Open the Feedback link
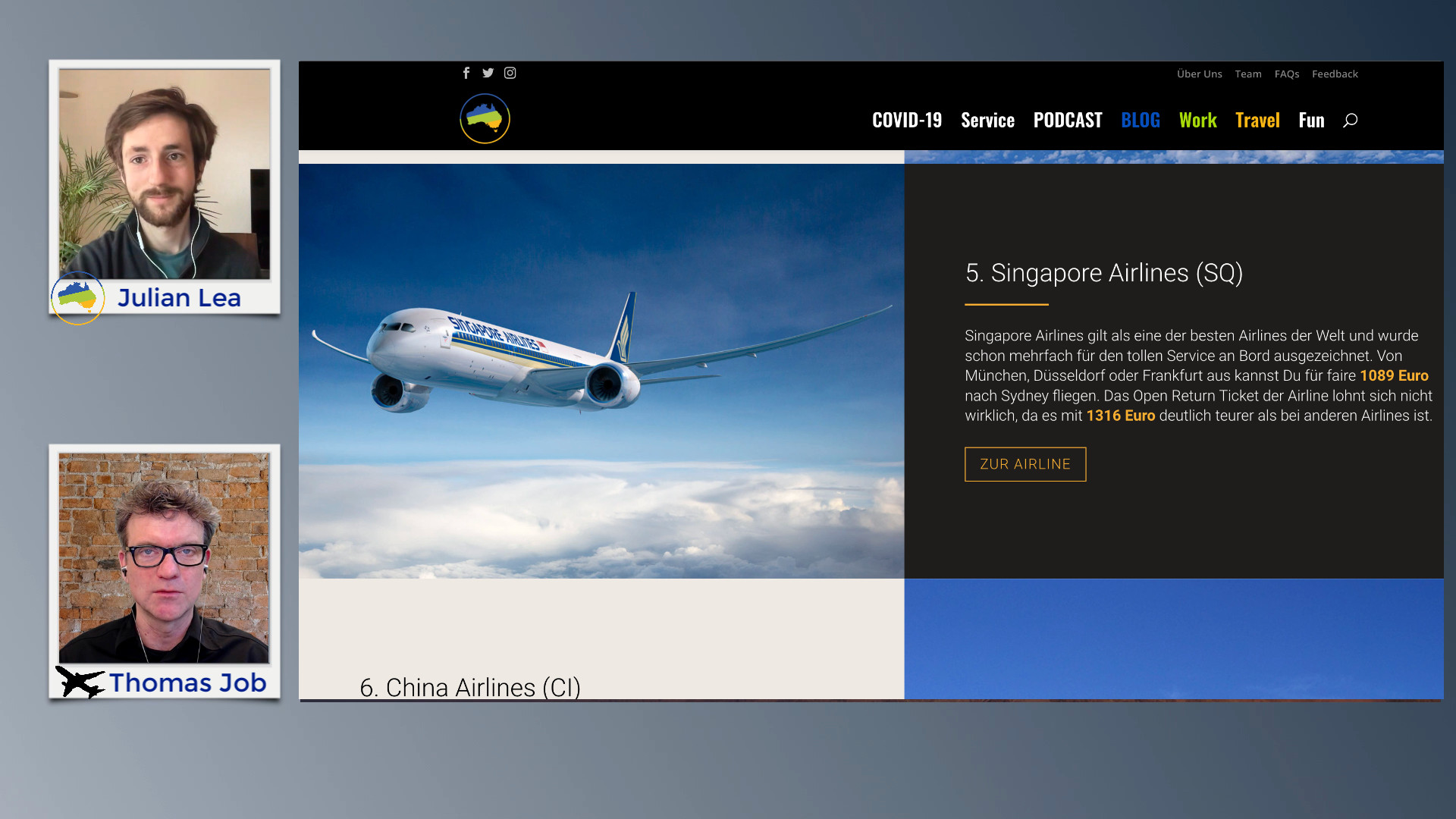1456x819 pixels. [1335, 74]
